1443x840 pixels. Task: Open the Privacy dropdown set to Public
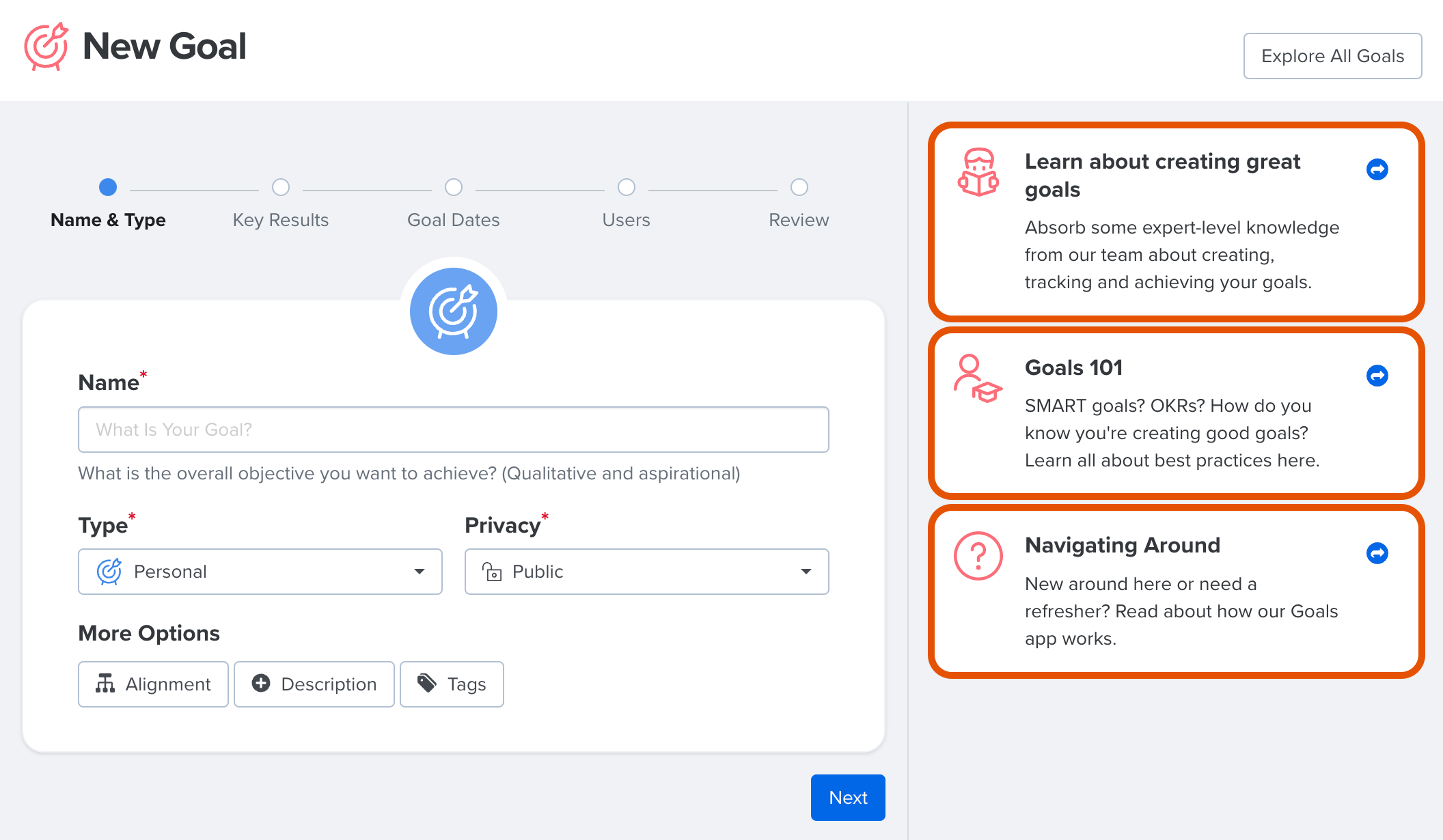[x=647, y=572]
